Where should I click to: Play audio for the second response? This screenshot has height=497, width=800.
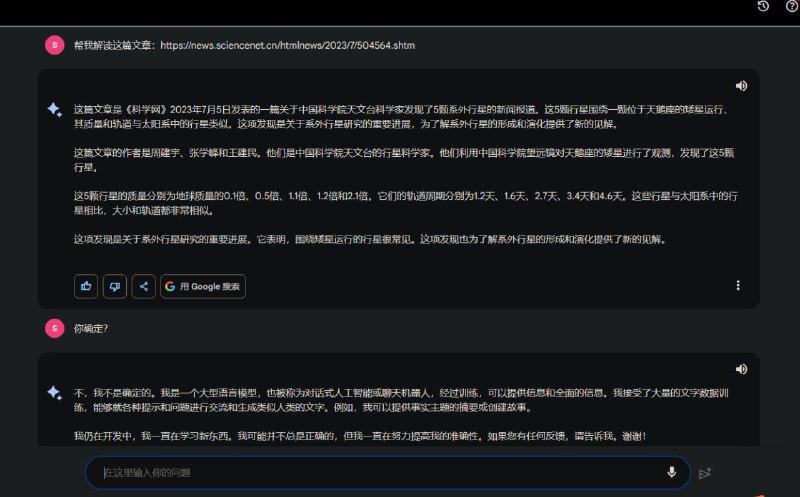[741, 369]
